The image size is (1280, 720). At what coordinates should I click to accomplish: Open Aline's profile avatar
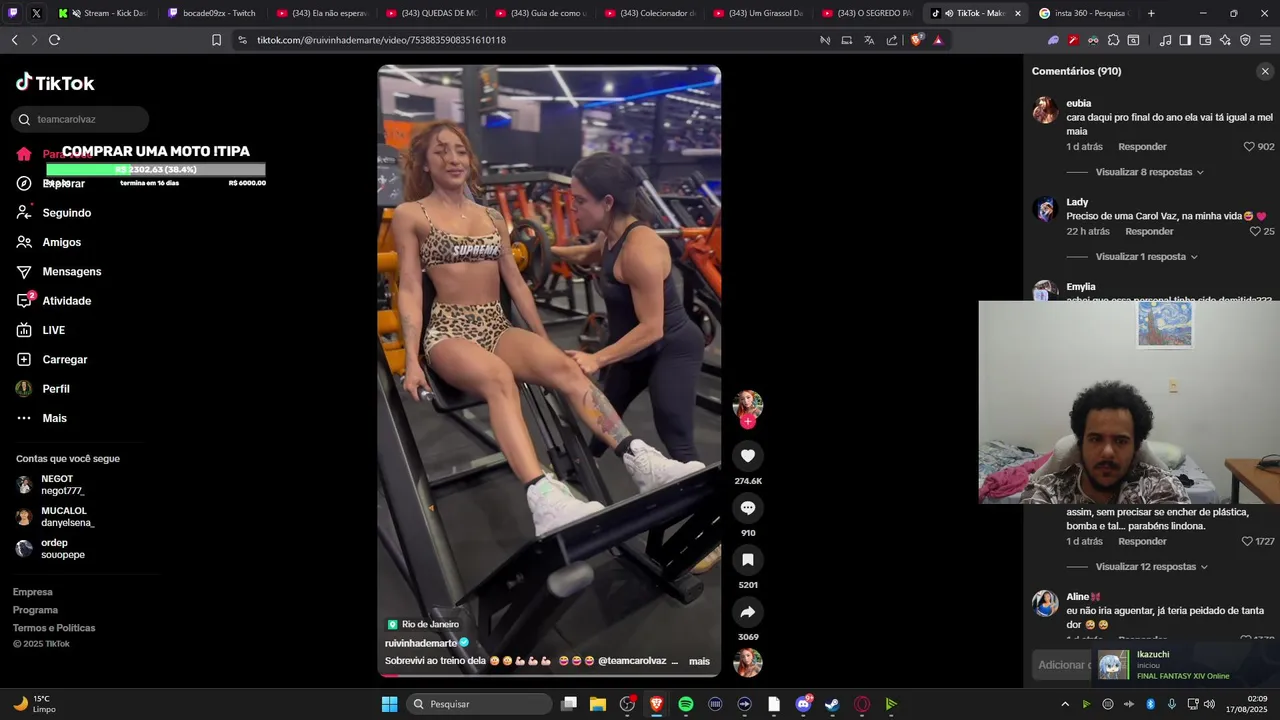point(1046,604)
